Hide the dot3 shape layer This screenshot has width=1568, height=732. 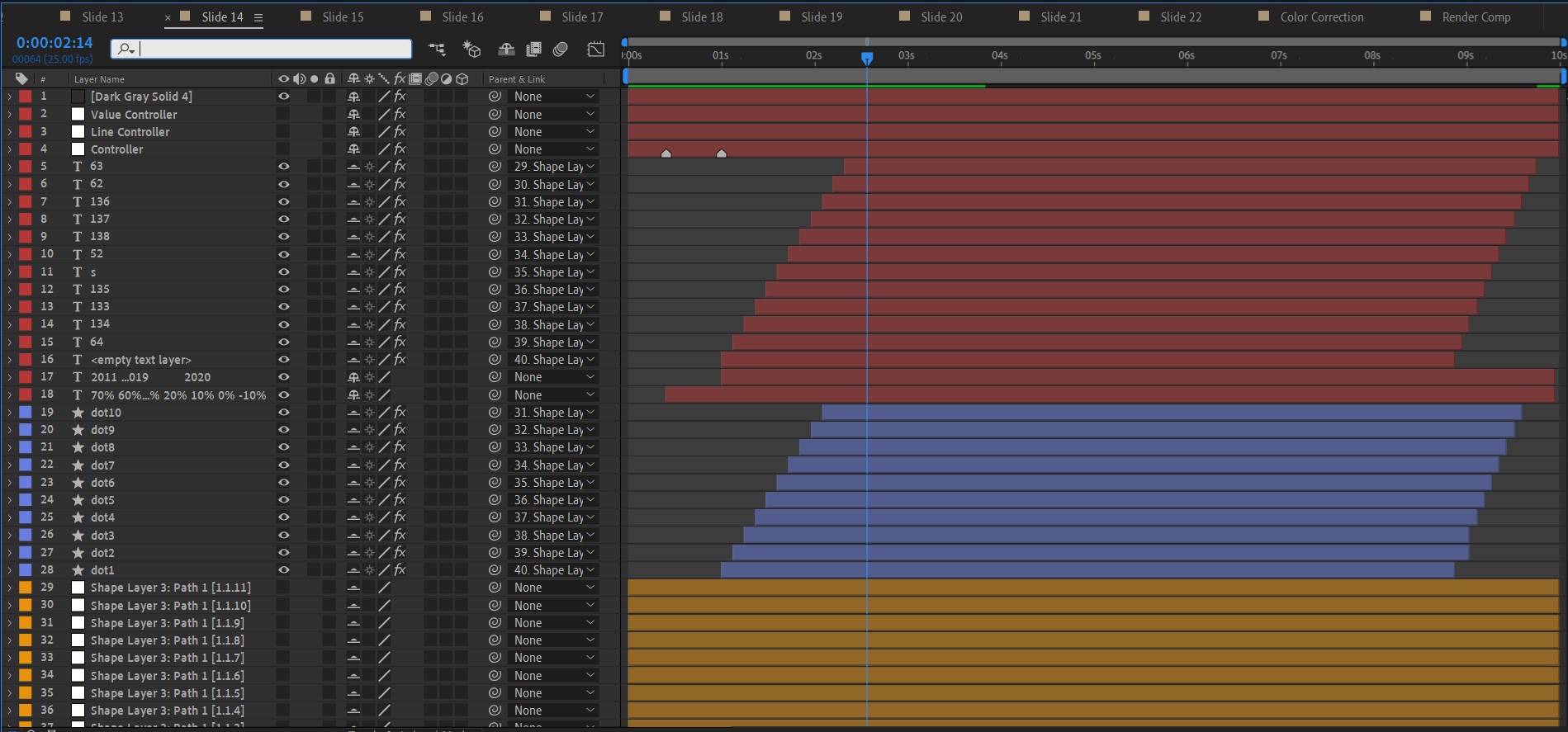[283, 536]
